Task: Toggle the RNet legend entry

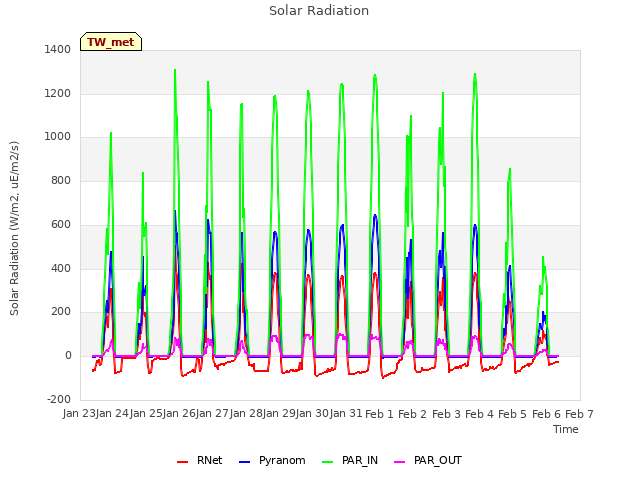Action: coord(199,460)
